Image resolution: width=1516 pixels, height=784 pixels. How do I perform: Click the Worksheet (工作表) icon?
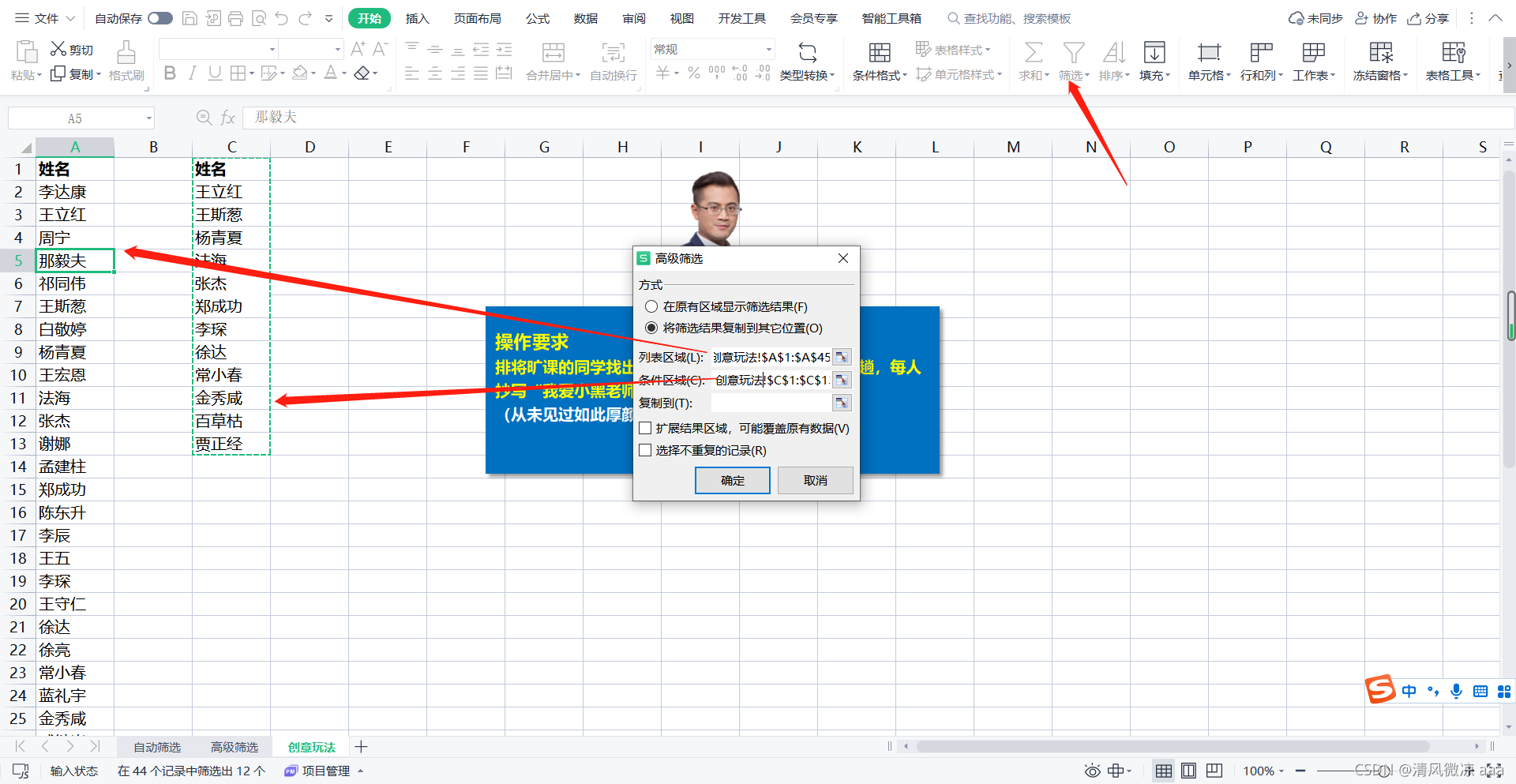[x=1313, y=52]
